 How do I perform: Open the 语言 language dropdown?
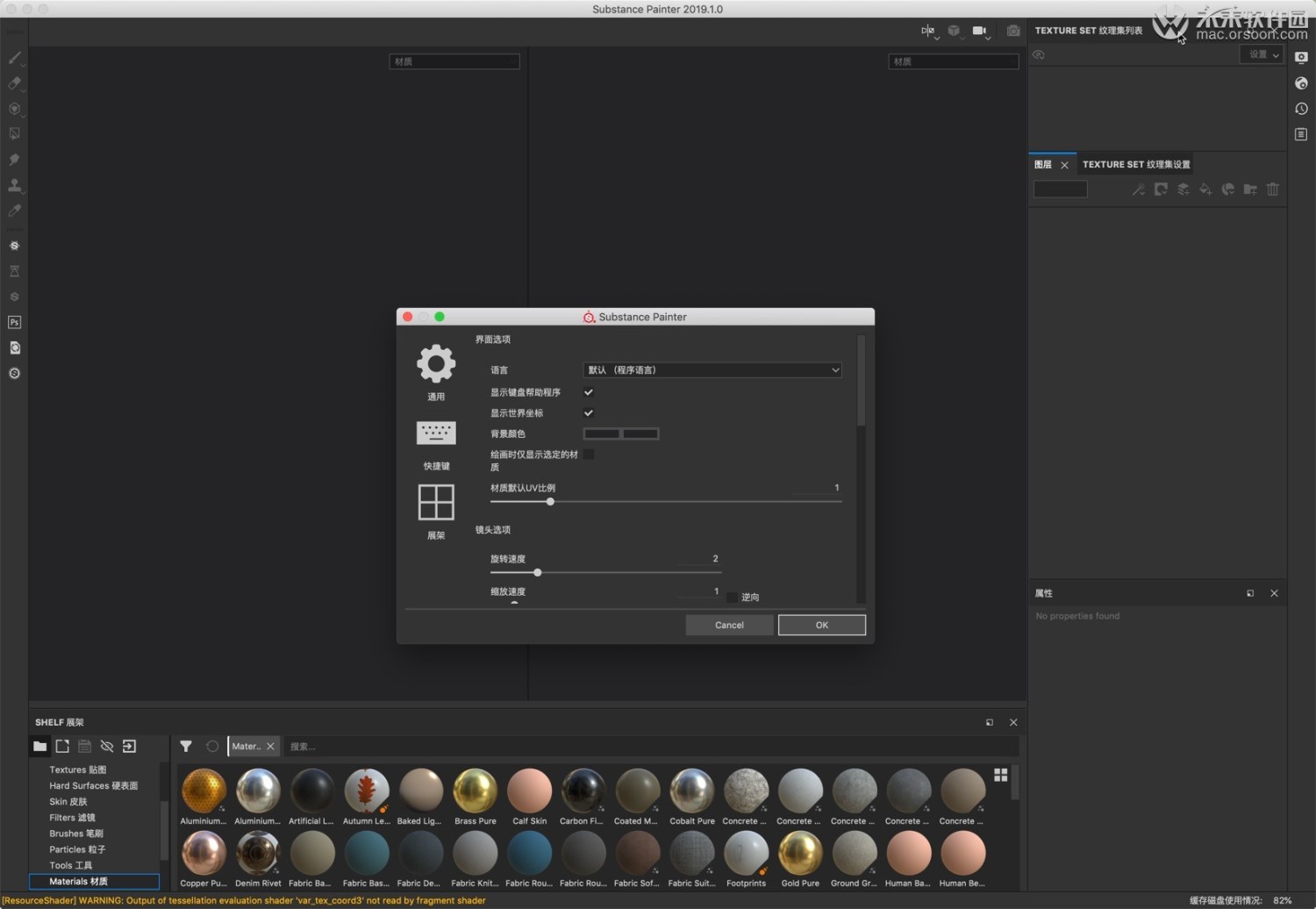click(x=712, y=370)
